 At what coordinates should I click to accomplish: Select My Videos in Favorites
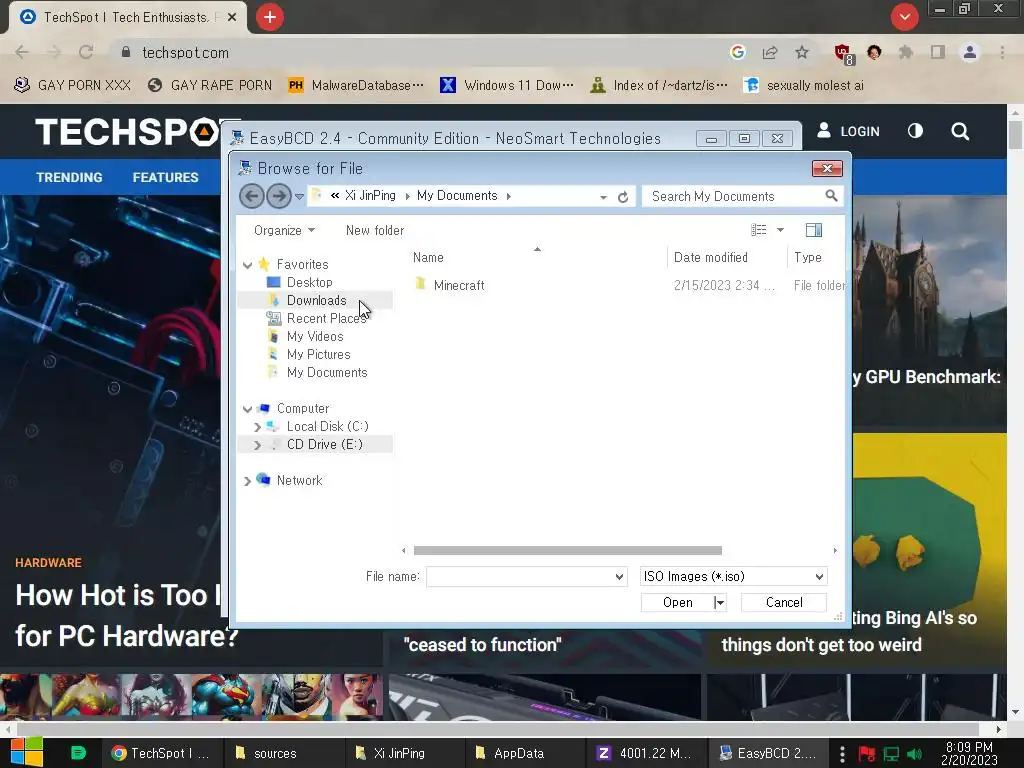[315, 336]
